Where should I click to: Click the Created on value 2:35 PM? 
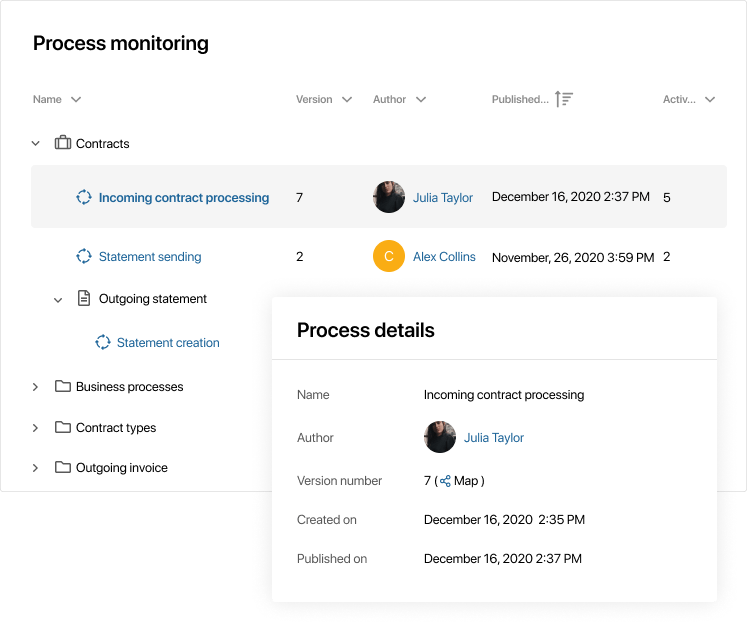[504, 519]
